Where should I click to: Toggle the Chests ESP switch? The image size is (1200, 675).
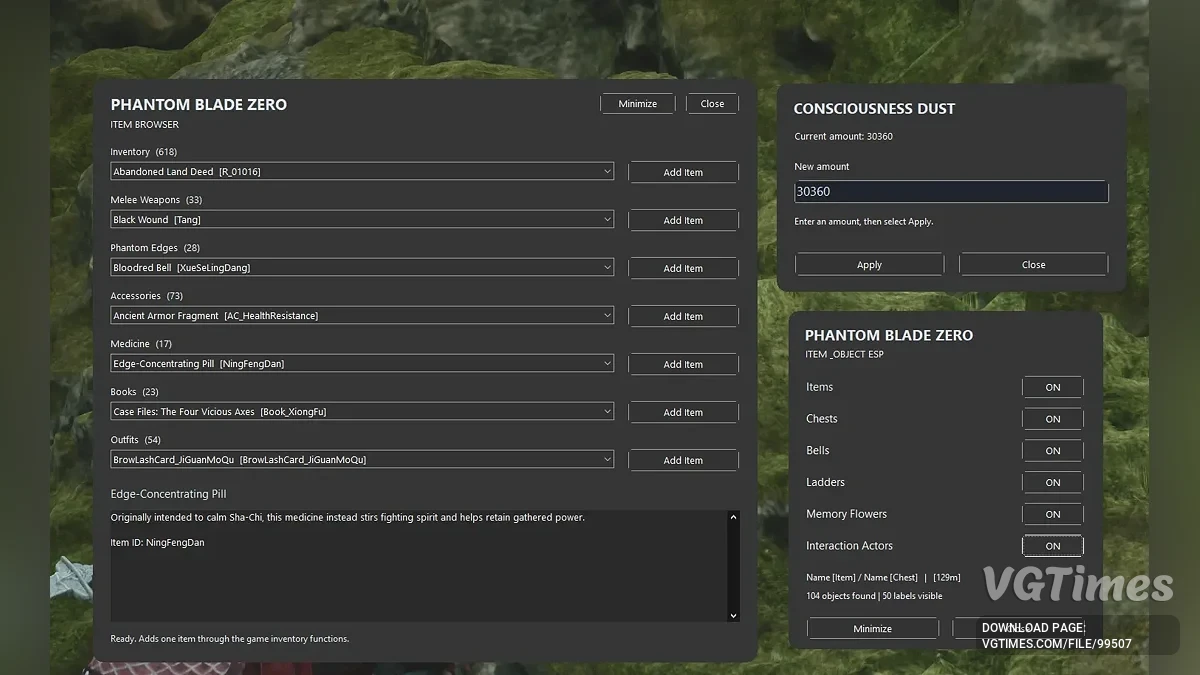pos(1053,419)
